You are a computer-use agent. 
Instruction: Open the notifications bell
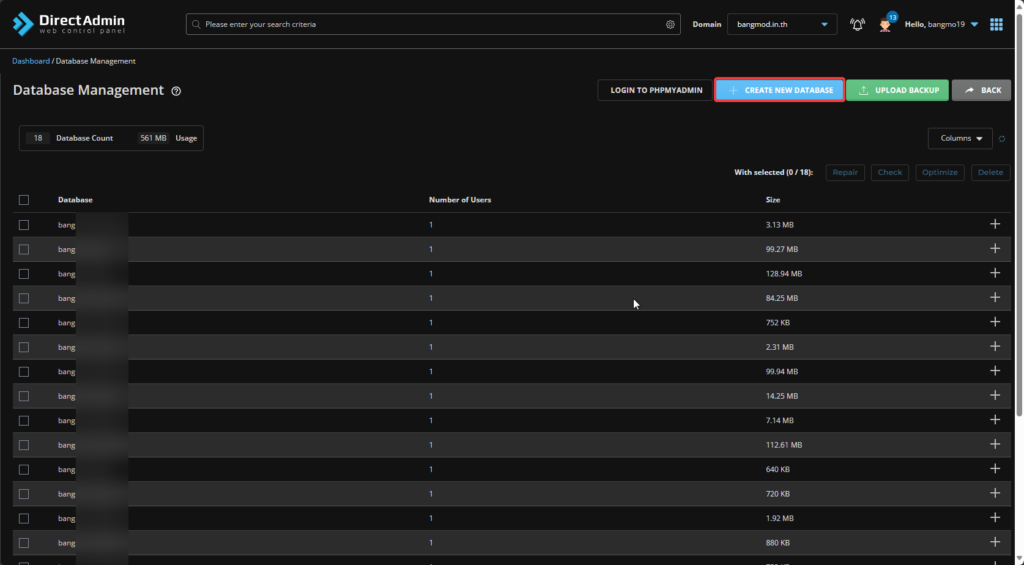click(857, 24)
